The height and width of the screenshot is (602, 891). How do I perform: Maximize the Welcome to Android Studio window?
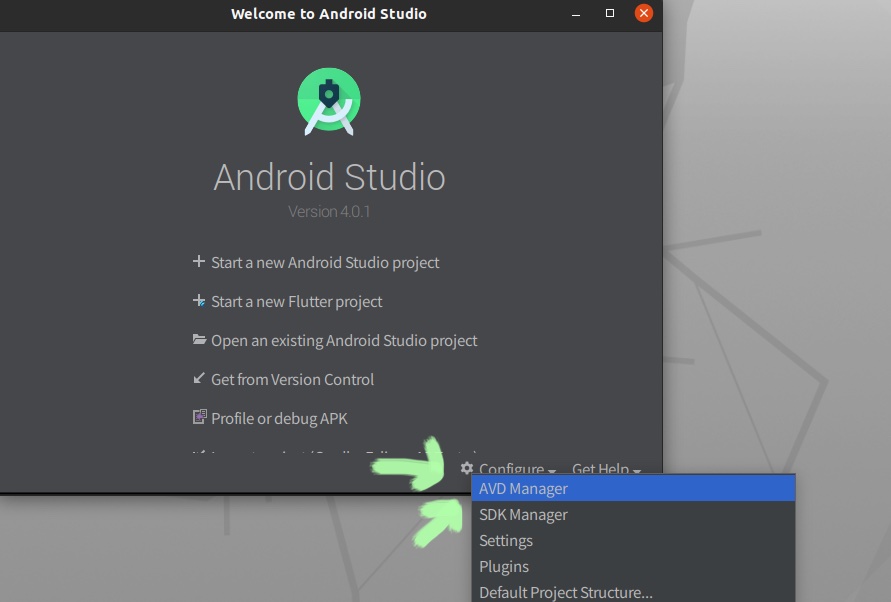point(610,13)
